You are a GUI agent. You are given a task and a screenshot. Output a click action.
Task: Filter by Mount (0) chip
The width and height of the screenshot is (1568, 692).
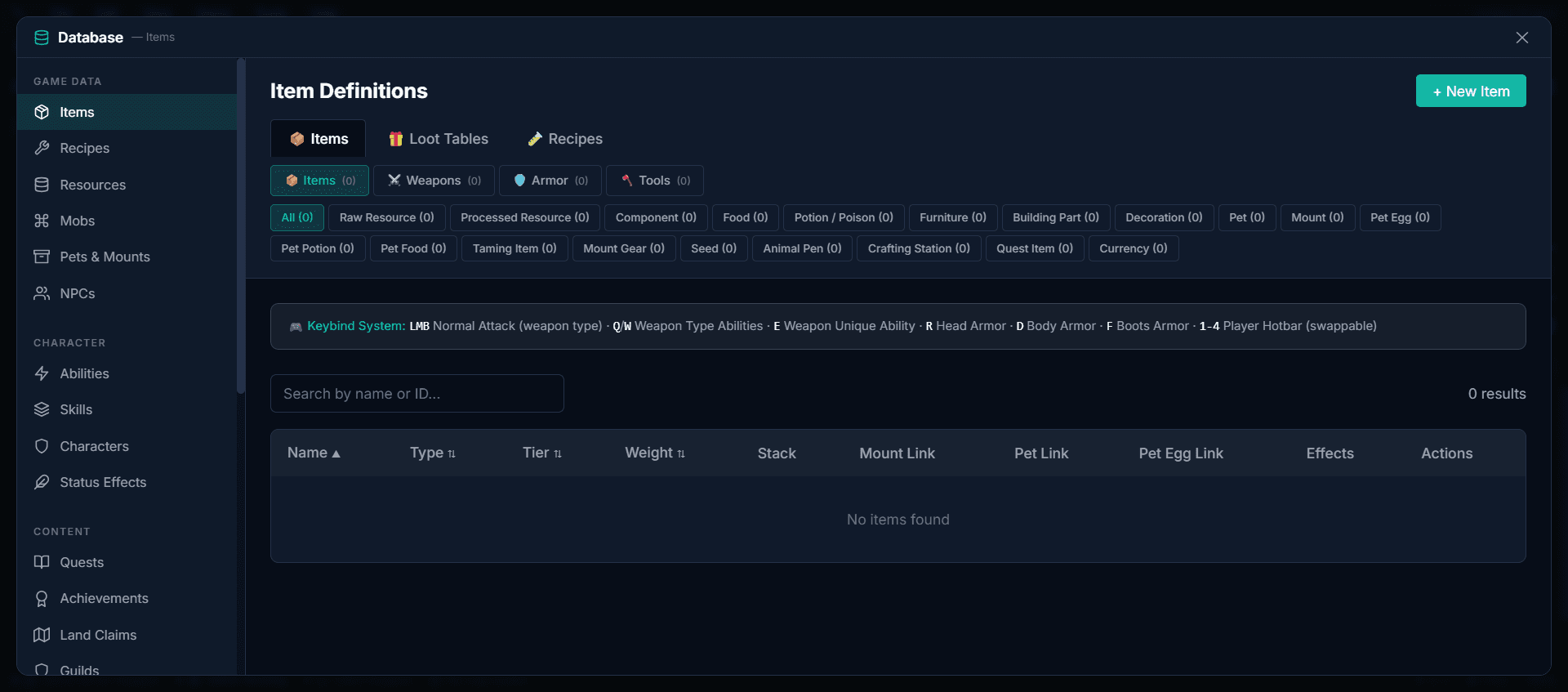(1317, 217)
